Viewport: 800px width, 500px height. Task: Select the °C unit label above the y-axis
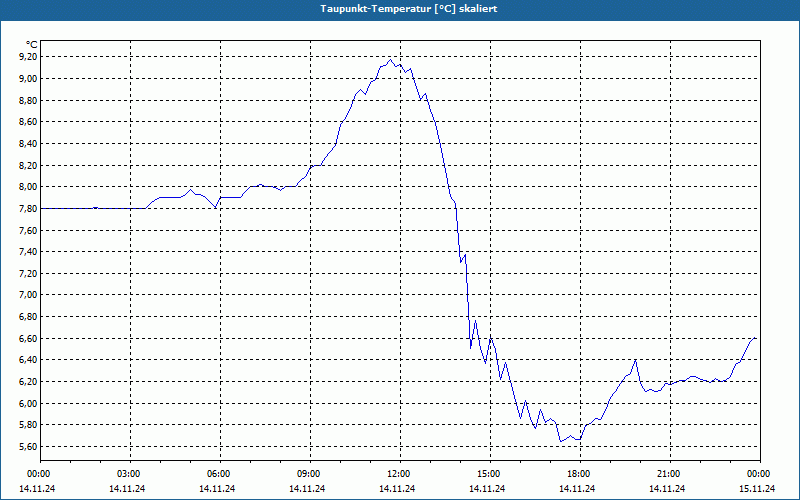point(32,45)
